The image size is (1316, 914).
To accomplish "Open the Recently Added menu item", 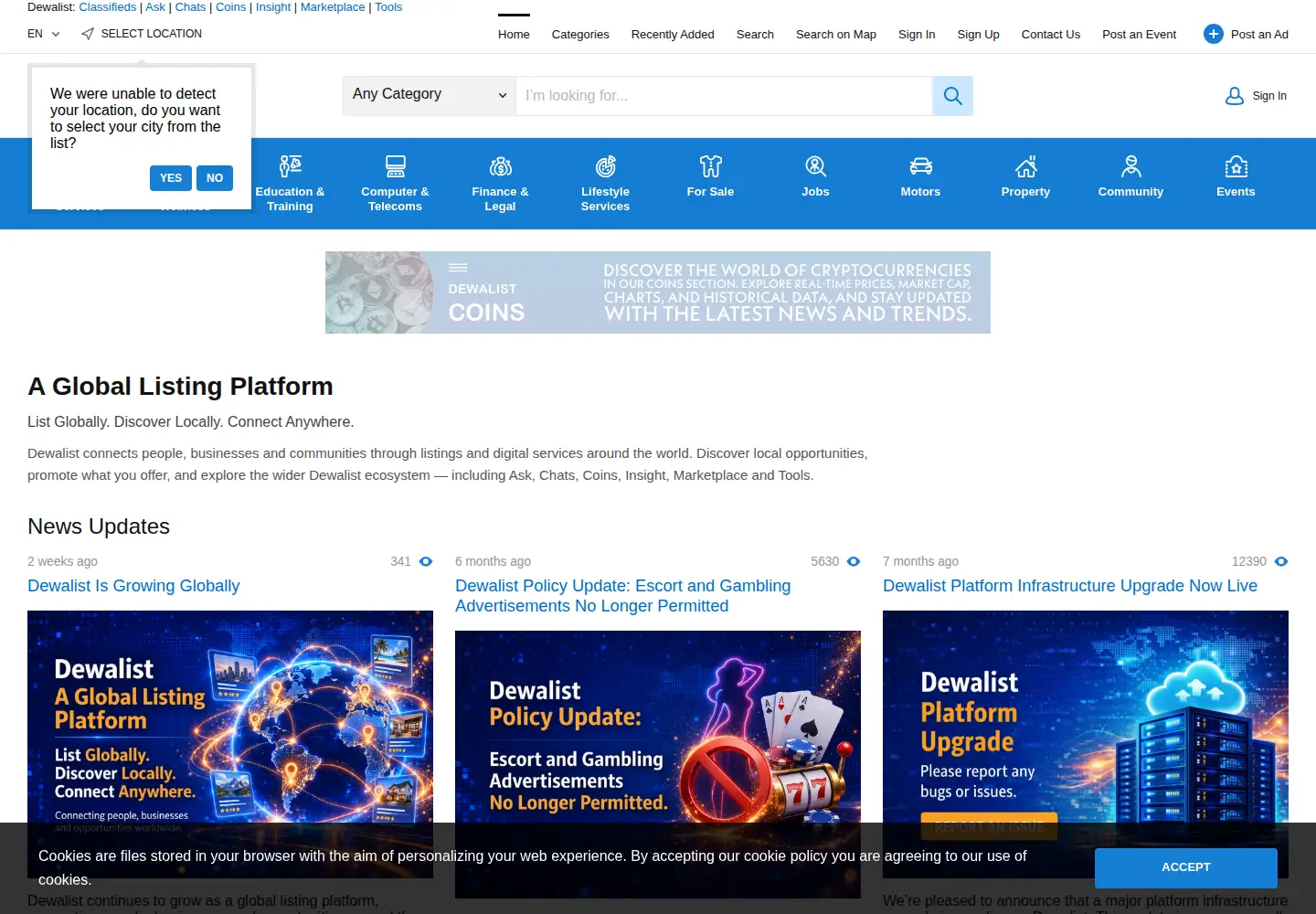I will [673, 34].
